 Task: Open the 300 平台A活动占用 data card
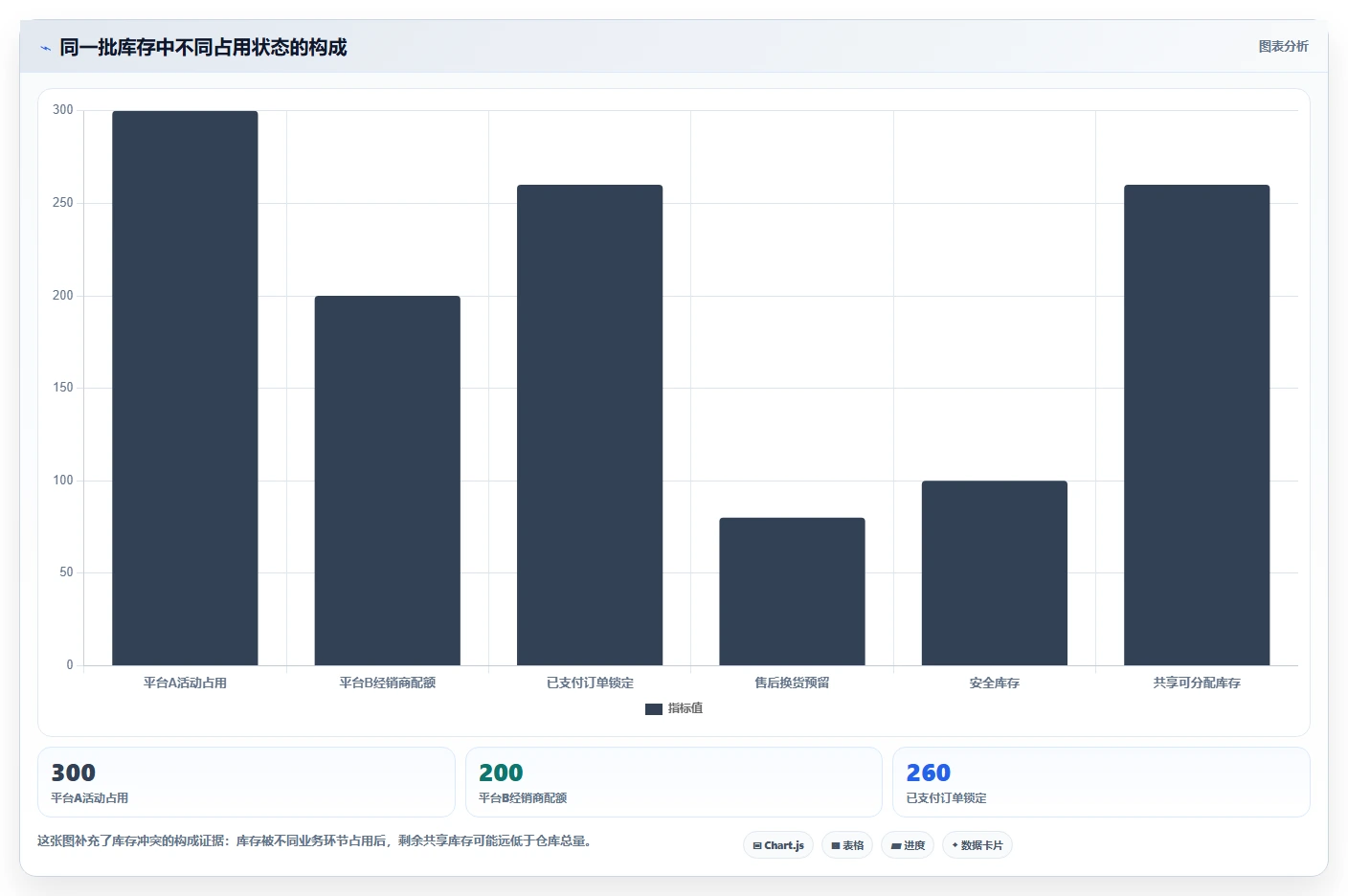coord(246,782)
